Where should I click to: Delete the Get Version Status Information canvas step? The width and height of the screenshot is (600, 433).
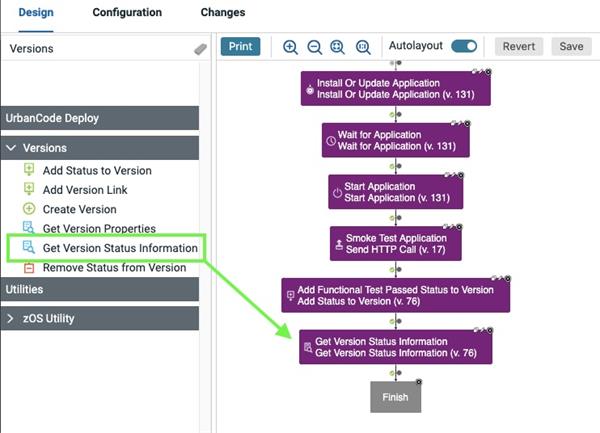point(490,330)
